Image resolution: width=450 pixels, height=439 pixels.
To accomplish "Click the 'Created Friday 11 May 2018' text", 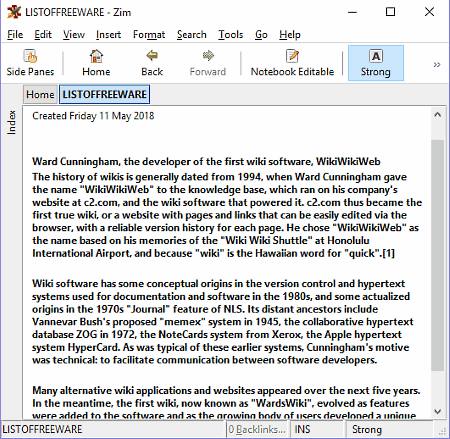I will (x=93, y=116).
